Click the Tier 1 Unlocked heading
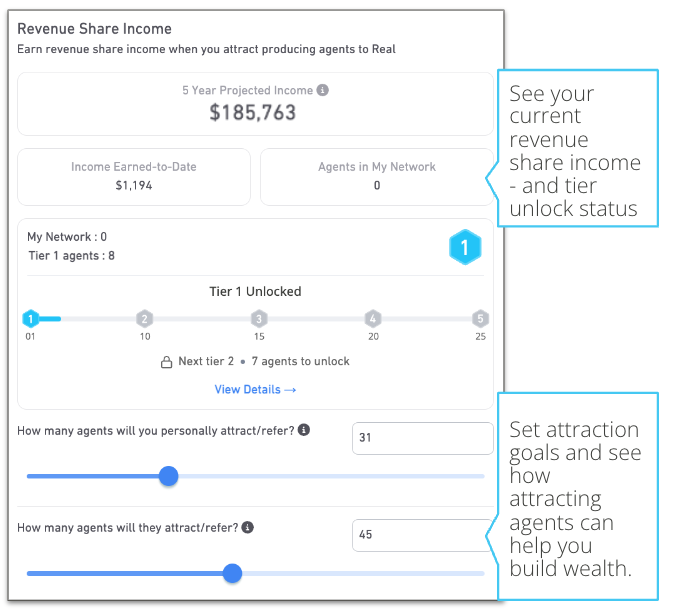Image resolution: width=680 pixels, height=610 pixels. click(x=255, y=291)
